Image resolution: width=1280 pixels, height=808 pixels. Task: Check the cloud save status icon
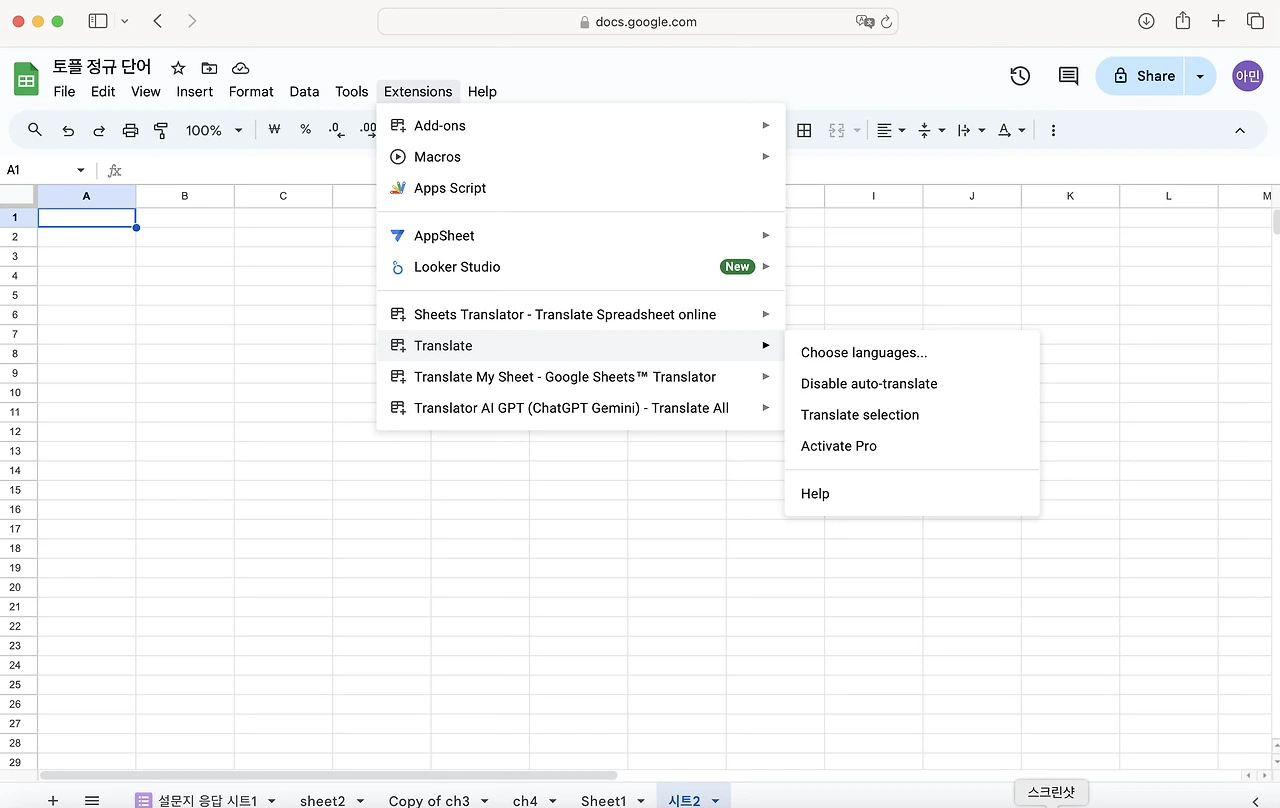point(240,68)
